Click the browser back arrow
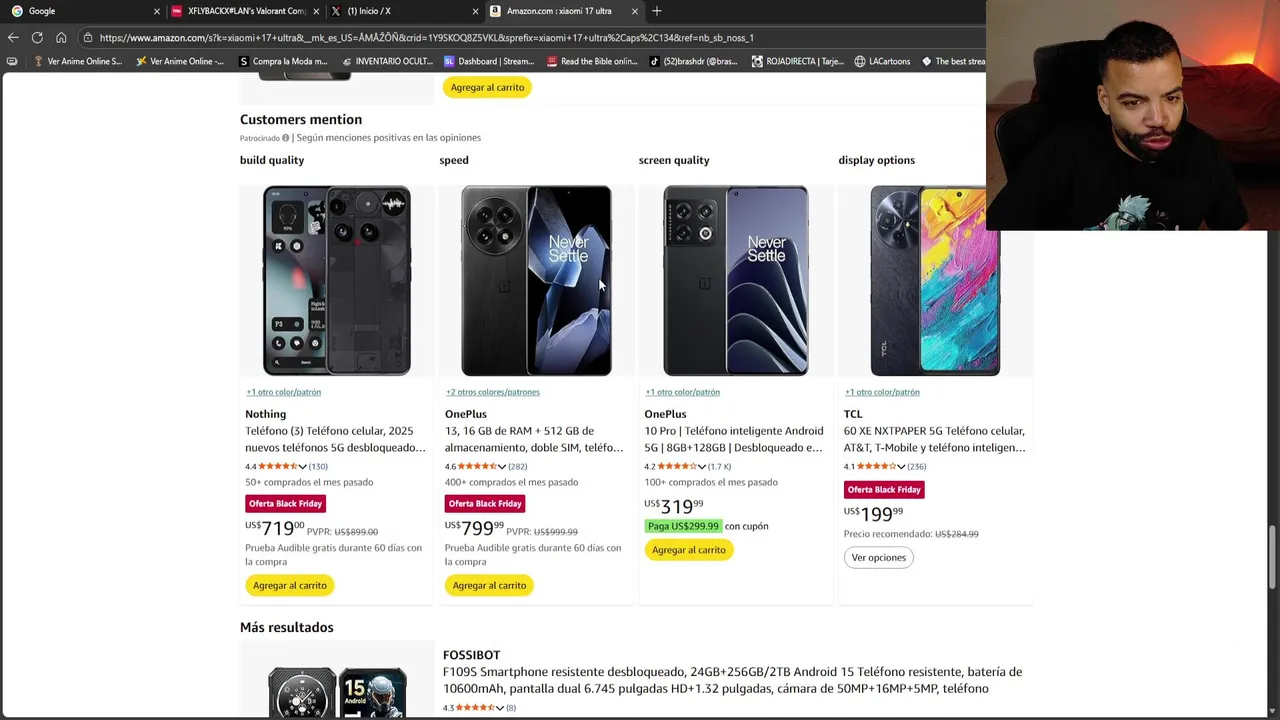The image size is (1280, 720). [x=13, y=38]
